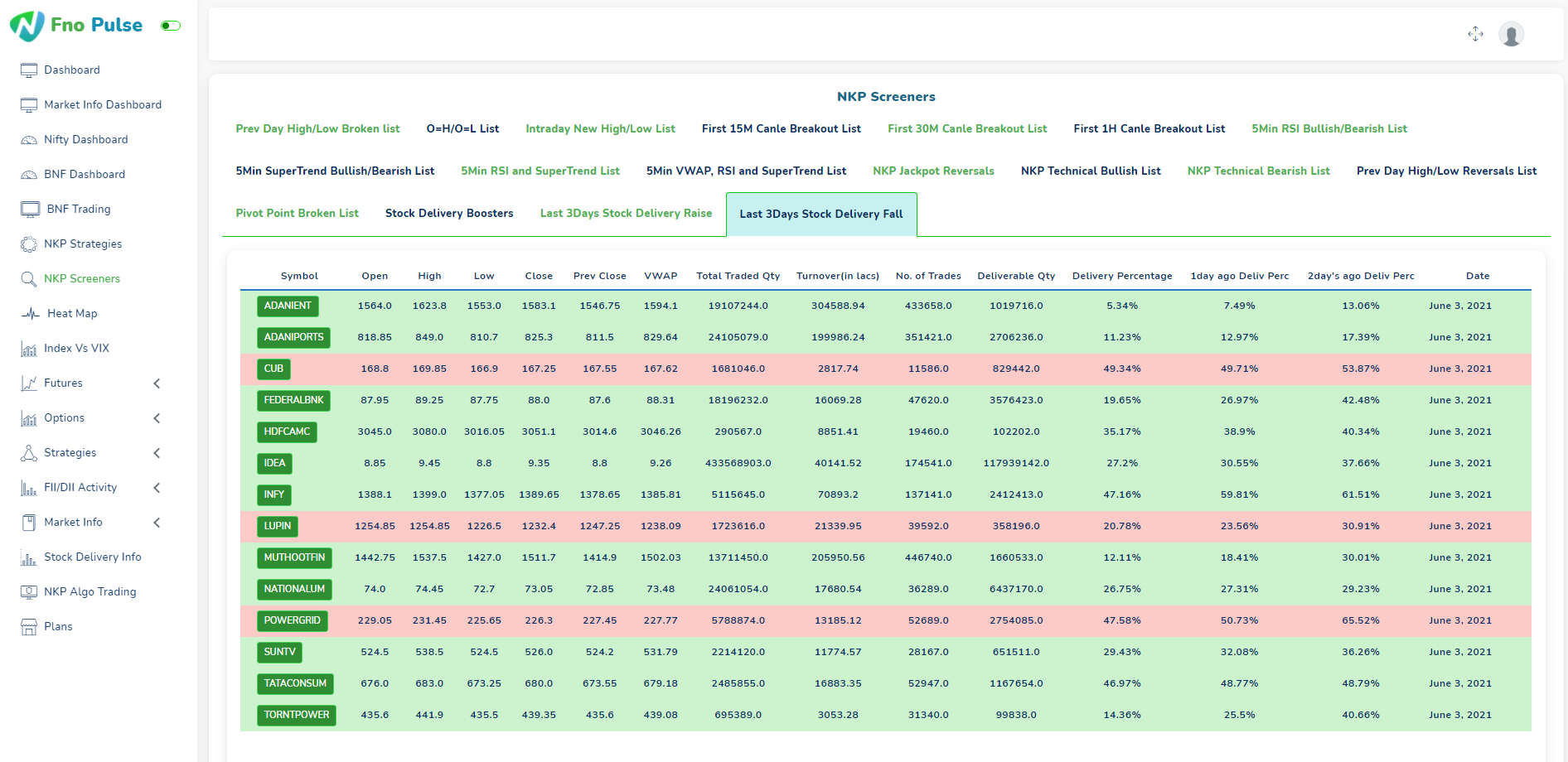Expand the Options submenu chevron
The image size is (1568, 762).
(157, 418)
